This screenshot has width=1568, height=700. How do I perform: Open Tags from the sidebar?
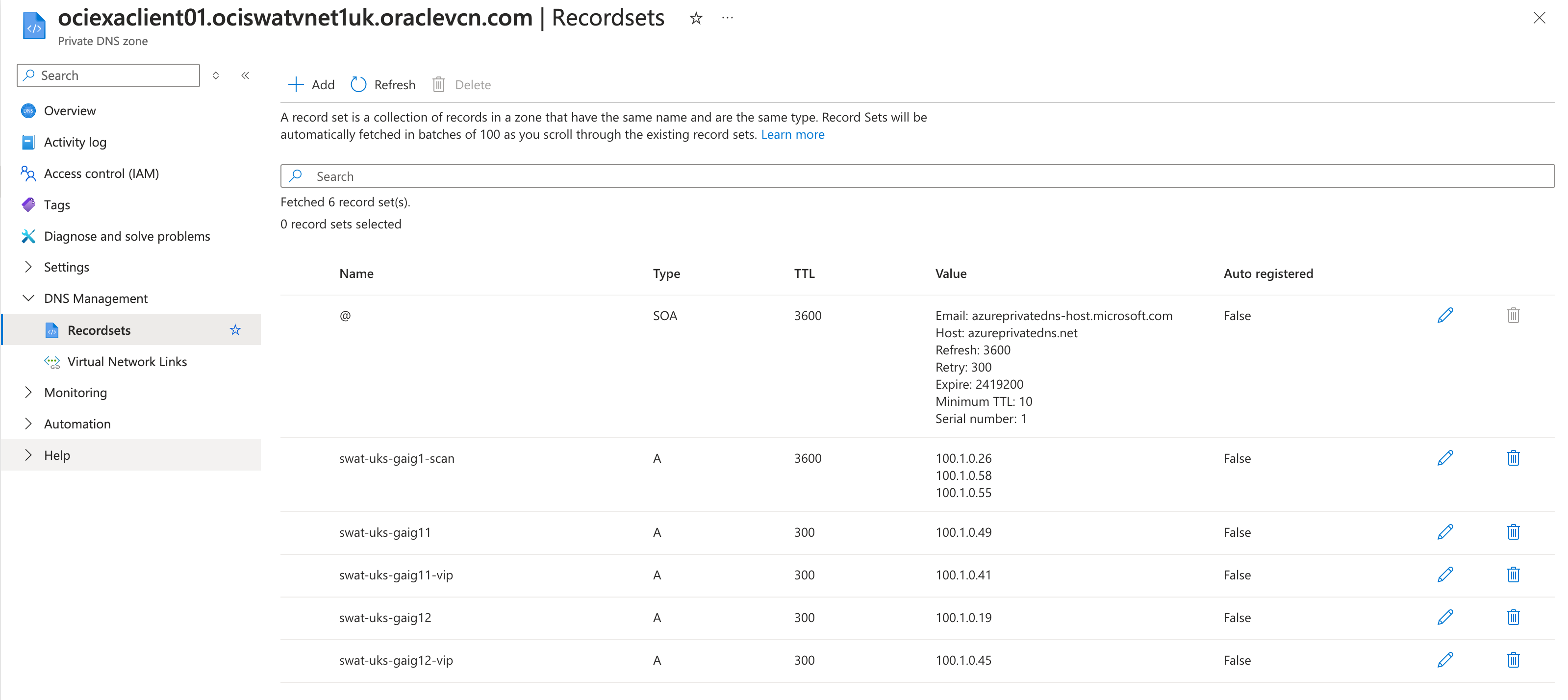pyautogui.click(x=56, y=204)
